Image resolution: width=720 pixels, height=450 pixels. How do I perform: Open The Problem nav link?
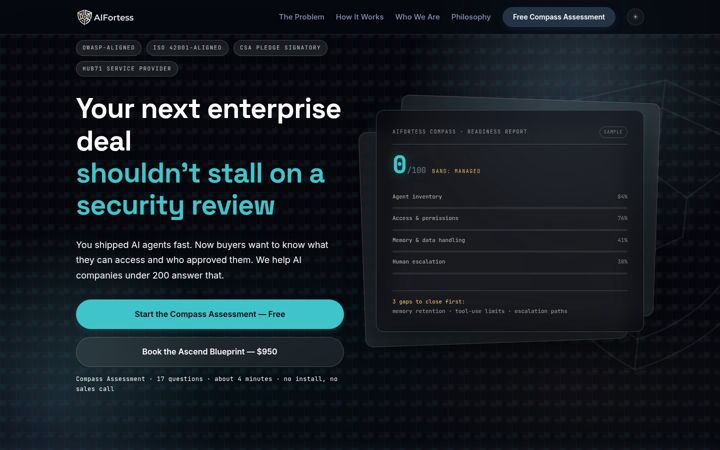coord(301,17)
